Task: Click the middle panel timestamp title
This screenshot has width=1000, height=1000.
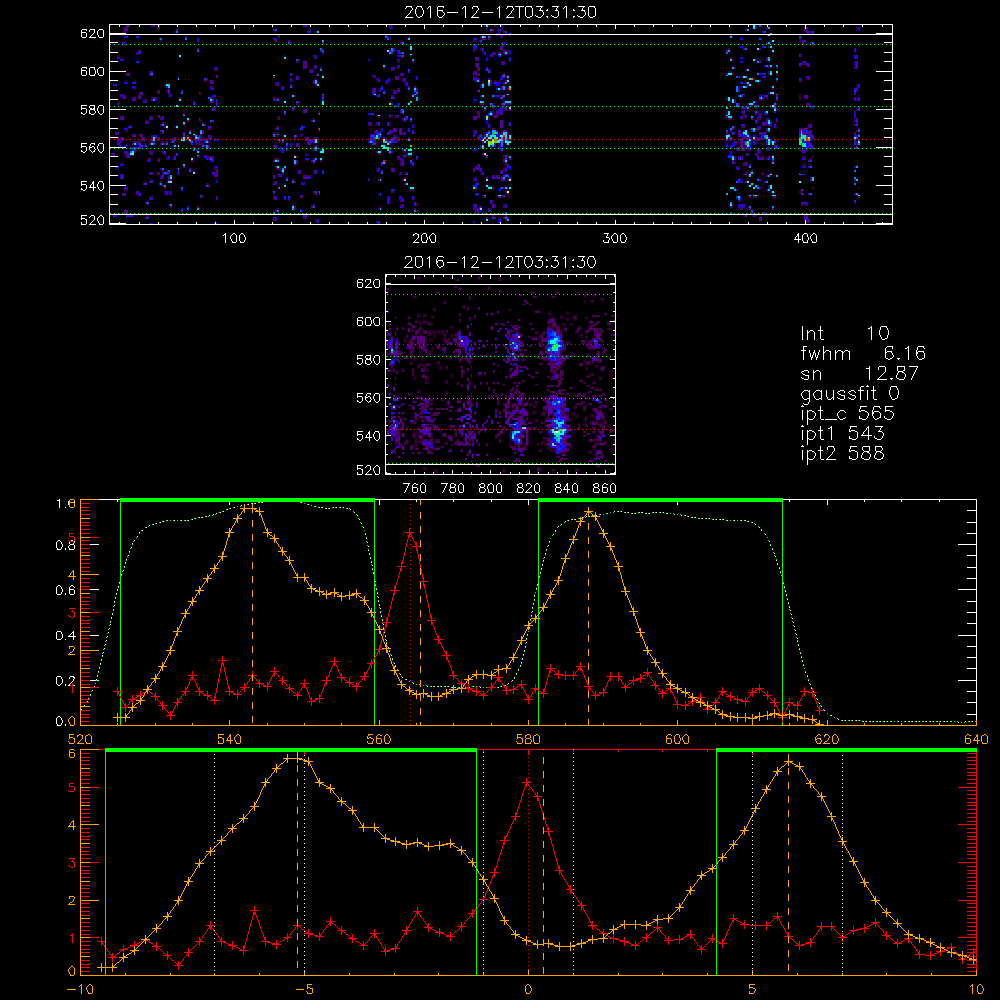Action: click(500, 262)
